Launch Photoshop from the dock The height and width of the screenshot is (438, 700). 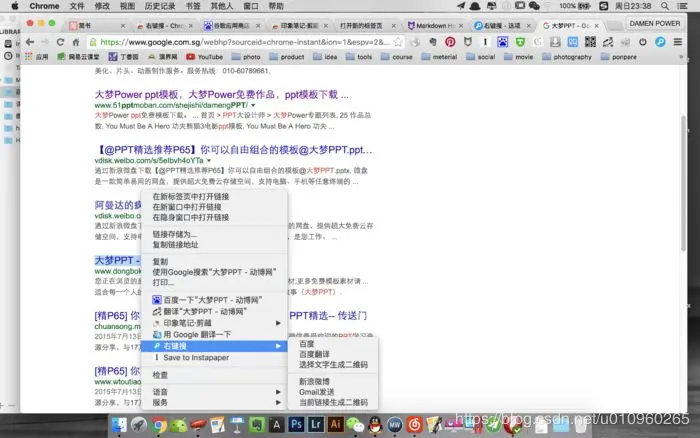click(296, 425)
